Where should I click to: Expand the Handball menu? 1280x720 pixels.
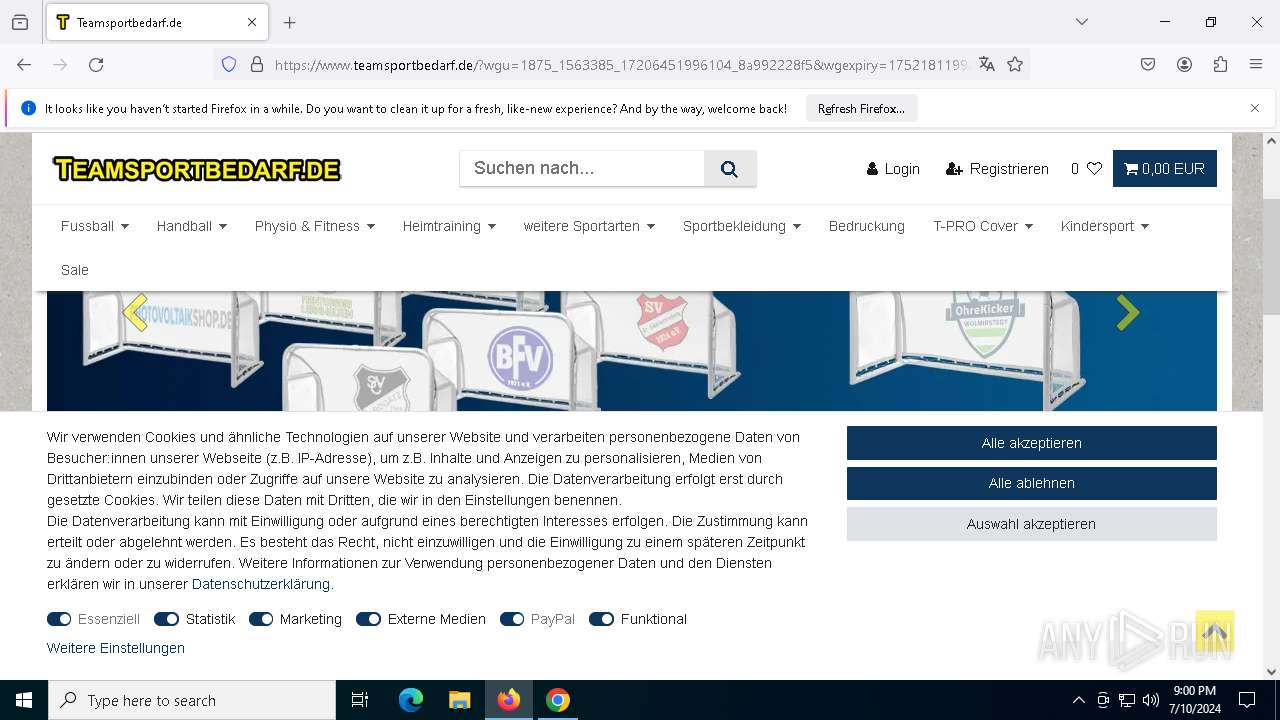pyautogui.click(x=192, y=226)
